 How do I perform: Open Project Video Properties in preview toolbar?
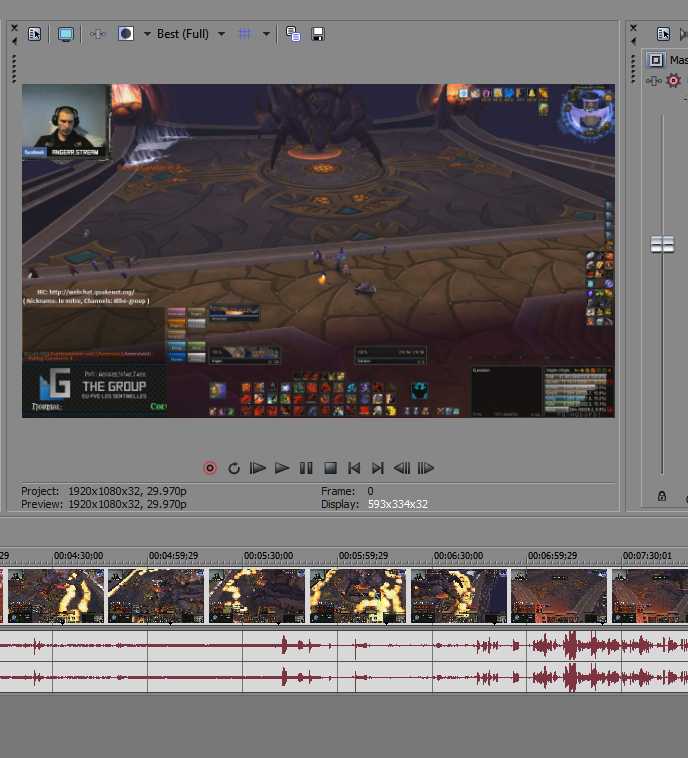pyautogui.click(x=35, y=34)
